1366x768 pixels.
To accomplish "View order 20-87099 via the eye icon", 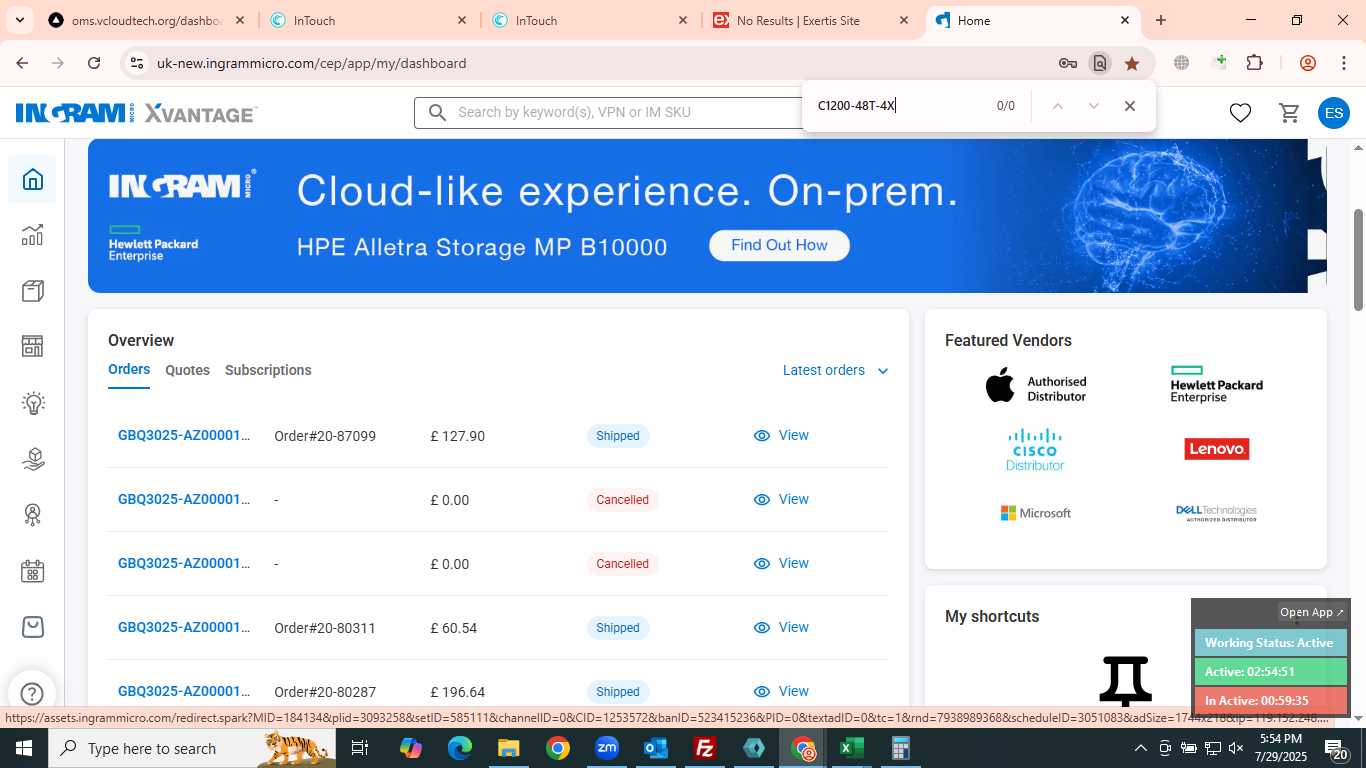I will [x=762, y=436].
